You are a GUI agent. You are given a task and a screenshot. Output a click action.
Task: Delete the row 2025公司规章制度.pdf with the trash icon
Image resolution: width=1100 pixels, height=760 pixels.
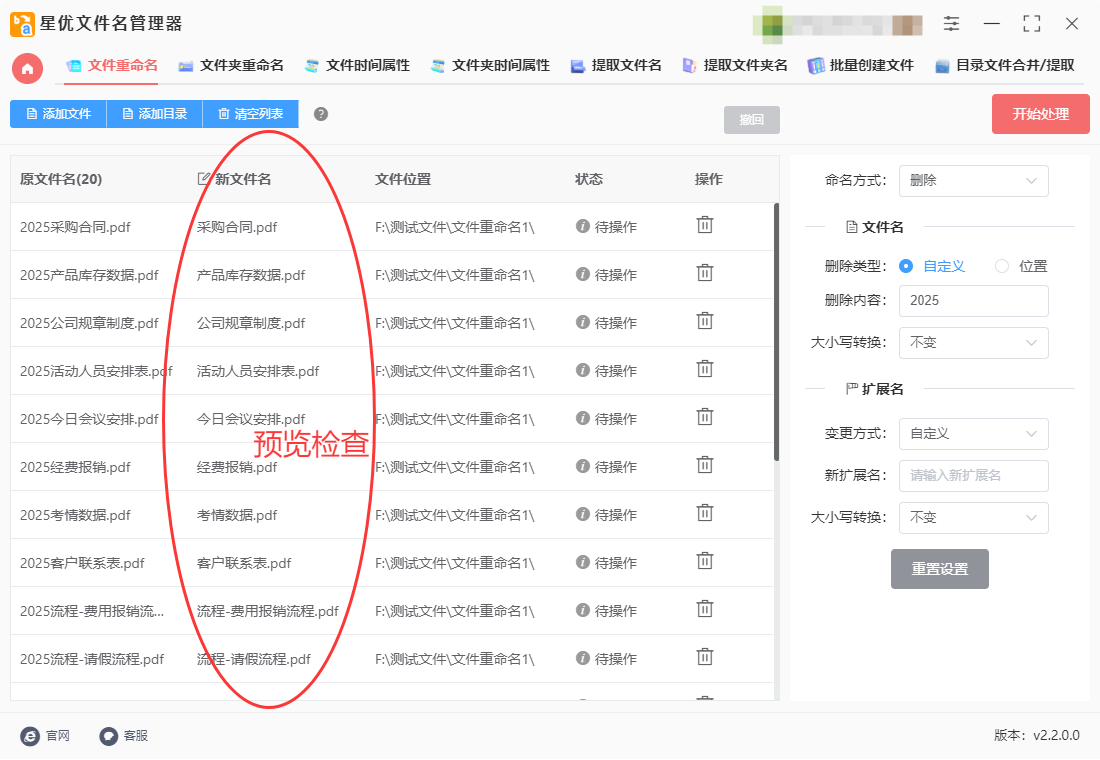704,321
